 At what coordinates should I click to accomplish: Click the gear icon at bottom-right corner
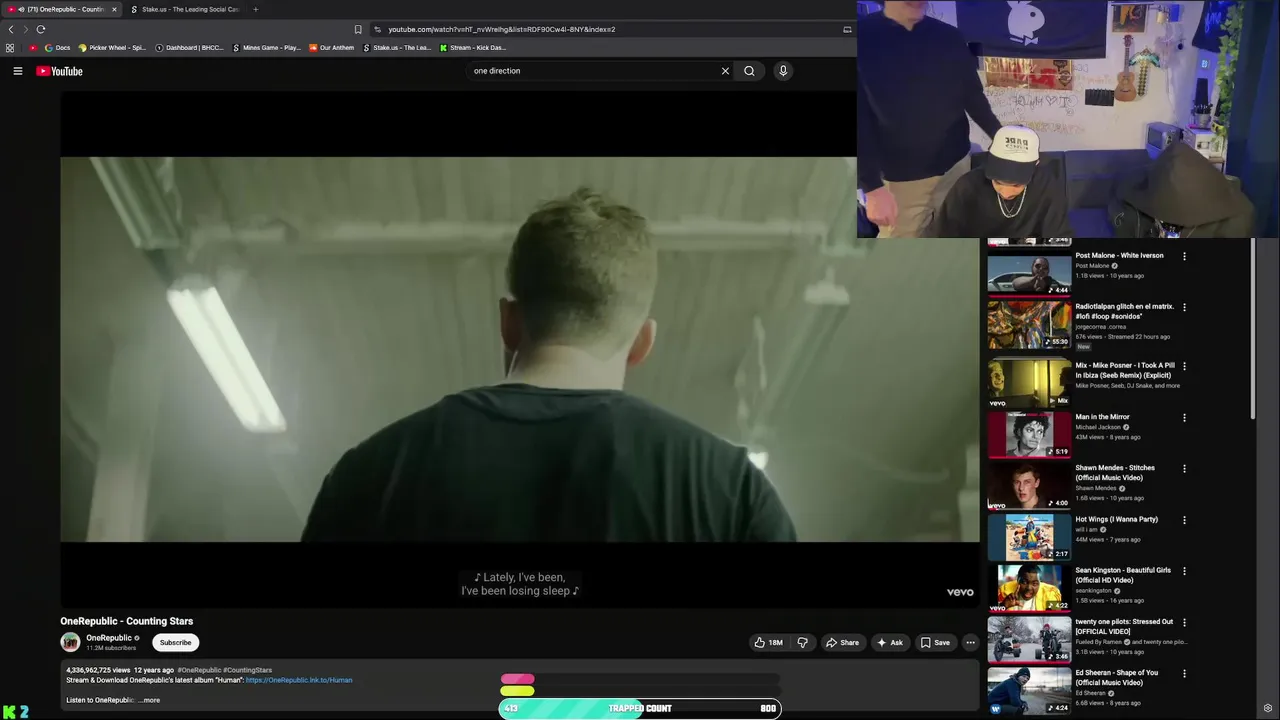pos(1268,709)
